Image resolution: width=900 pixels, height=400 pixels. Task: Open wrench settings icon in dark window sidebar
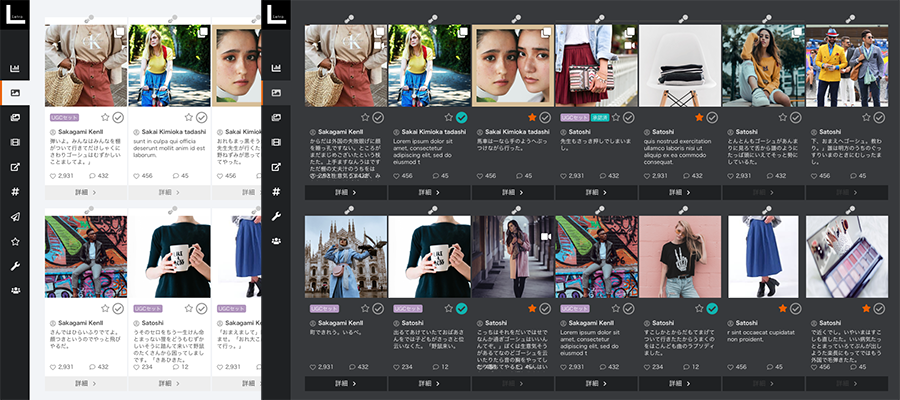(276, 216)
